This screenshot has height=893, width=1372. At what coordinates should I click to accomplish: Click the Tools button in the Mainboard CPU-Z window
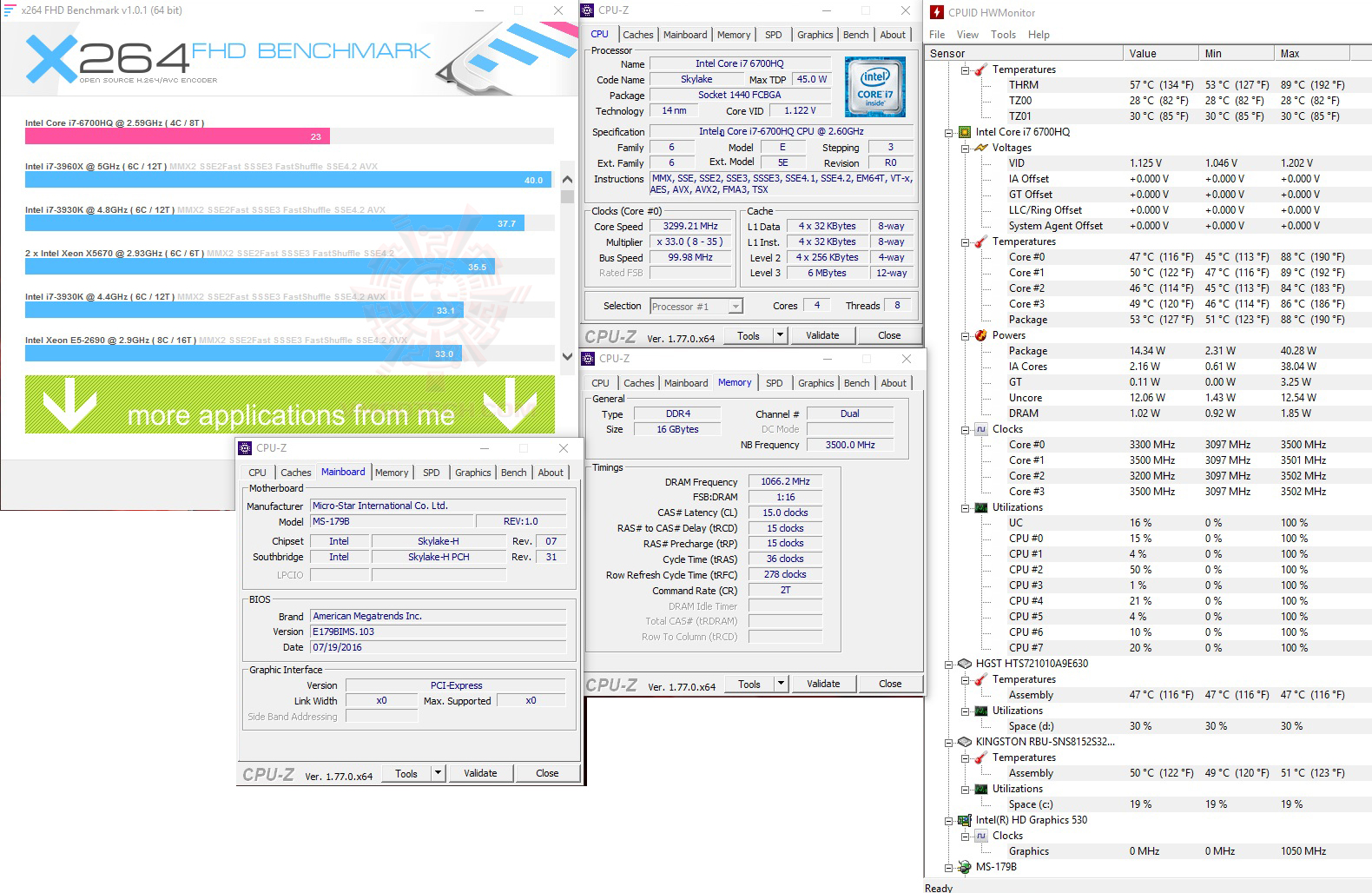pos(406,773)
